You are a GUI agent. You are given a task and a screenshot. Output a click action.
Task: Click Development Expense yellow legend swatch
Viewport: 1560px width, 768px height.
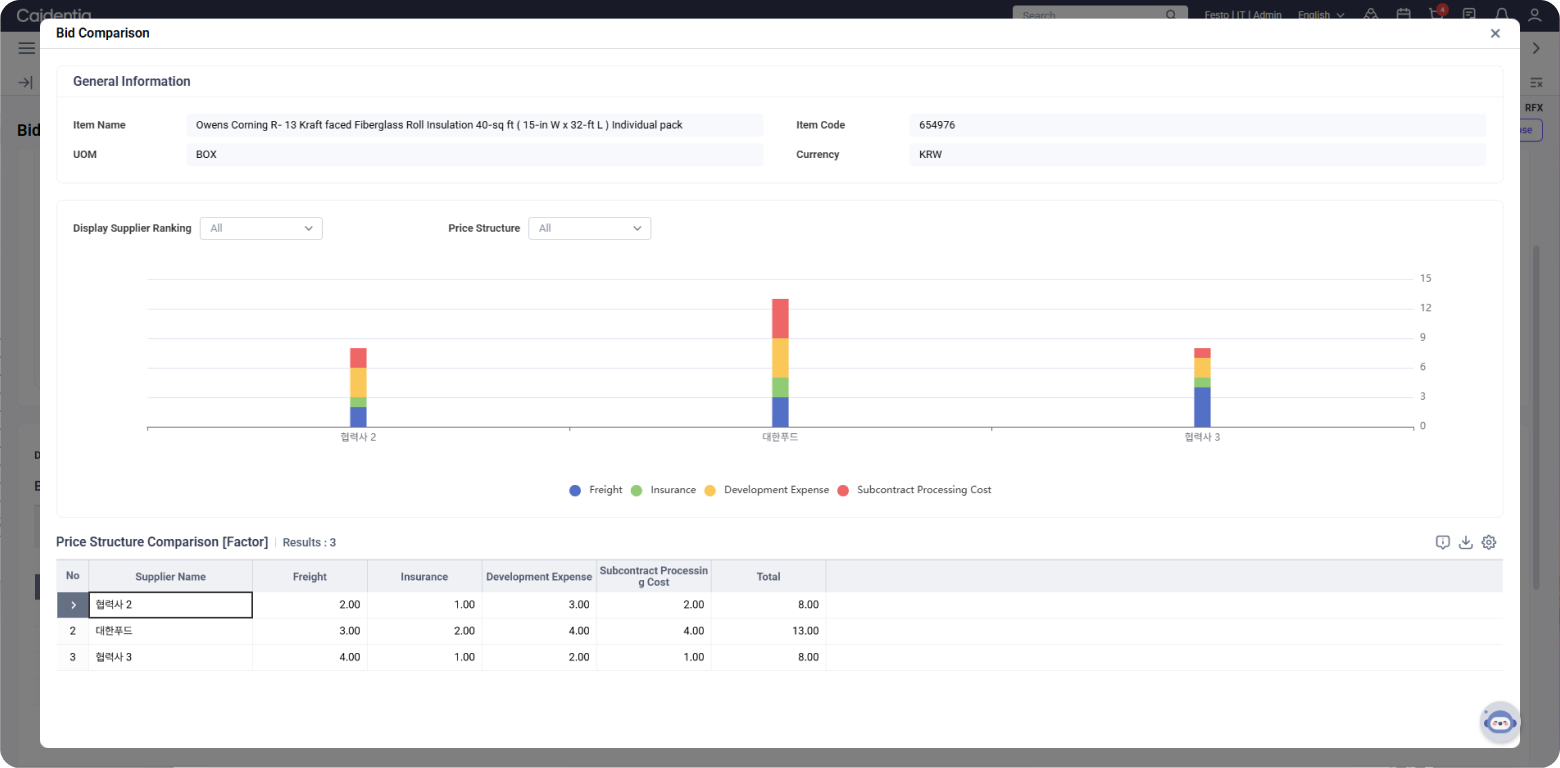point(710,491)
